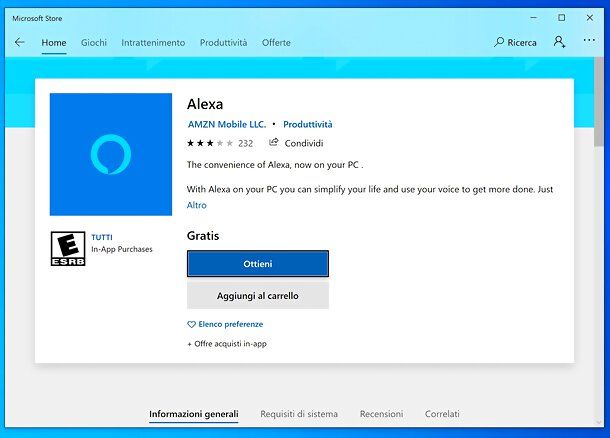Open AMZN Mobile LLC. publisher link
The image size is (610, 438).
click(227, 124)
